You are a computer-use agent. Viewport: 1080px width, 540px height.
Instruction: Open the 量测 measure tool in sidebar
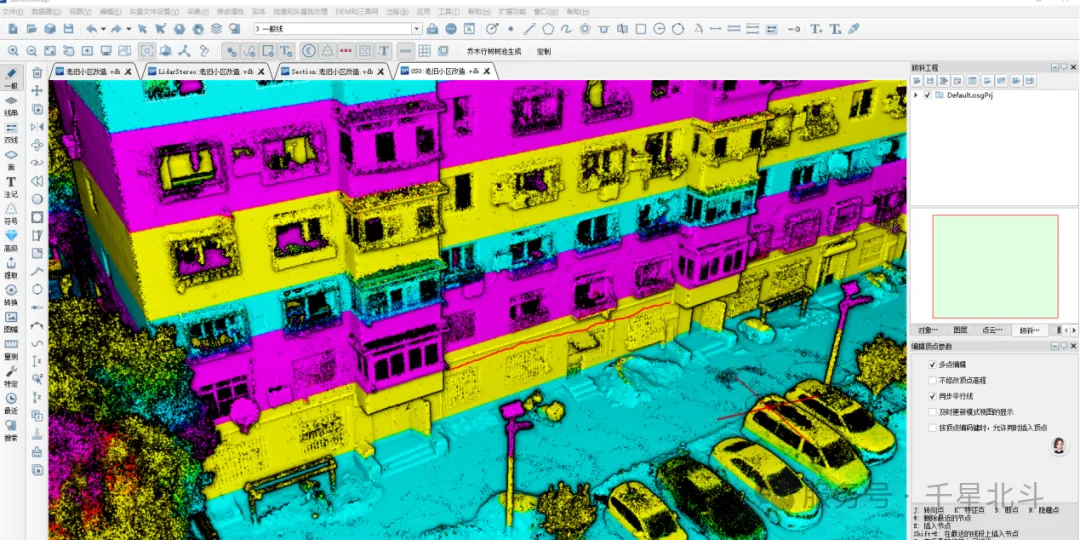pos(11,349)
